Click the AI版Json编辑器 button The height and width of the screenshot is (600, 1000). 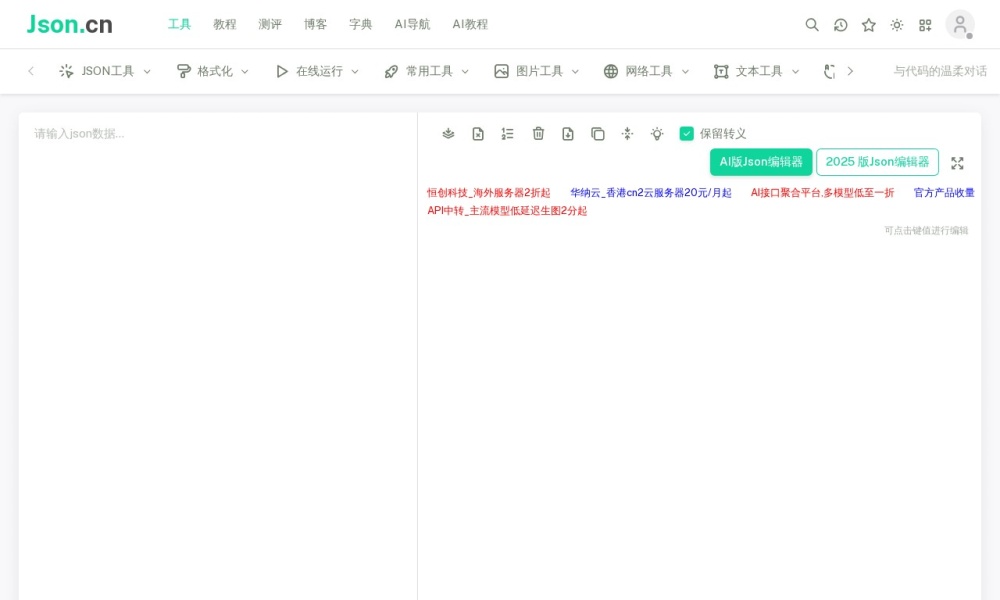(x=761, y=162)
